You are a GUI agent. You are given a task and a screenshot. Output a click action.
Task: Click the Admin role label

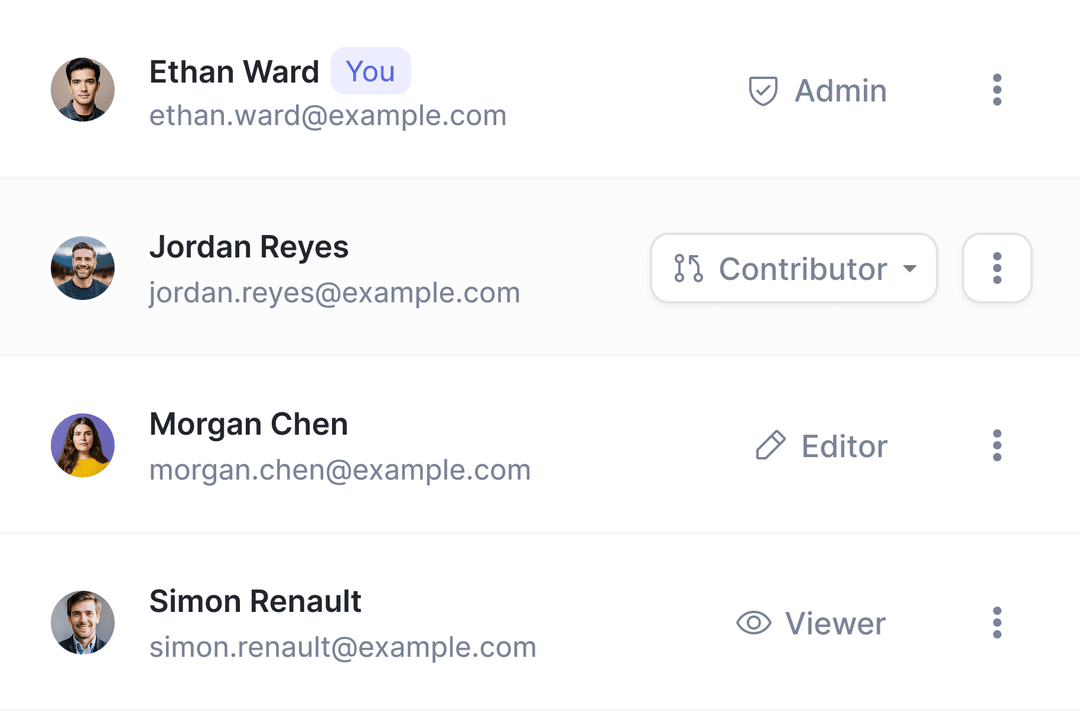(840, 91)
